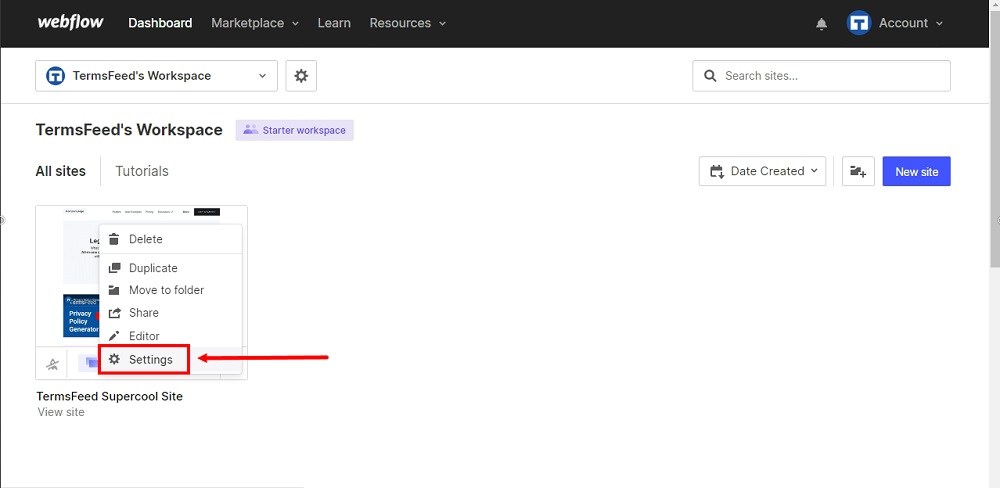The image size is (1000, 488).
Task: Click the Webflow logo
Action: [70, 22]
